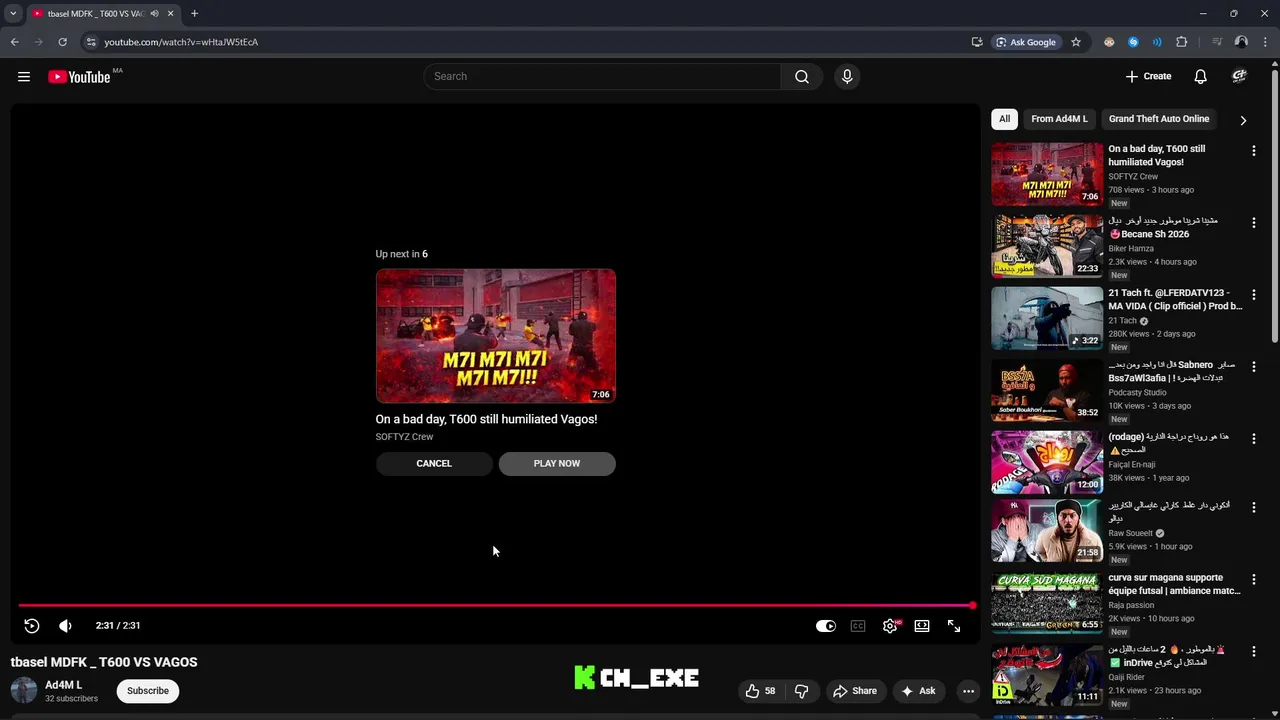Viewport: 1280px width, 720px height.
Task: Select the All filter chip
Action: 1004,119
